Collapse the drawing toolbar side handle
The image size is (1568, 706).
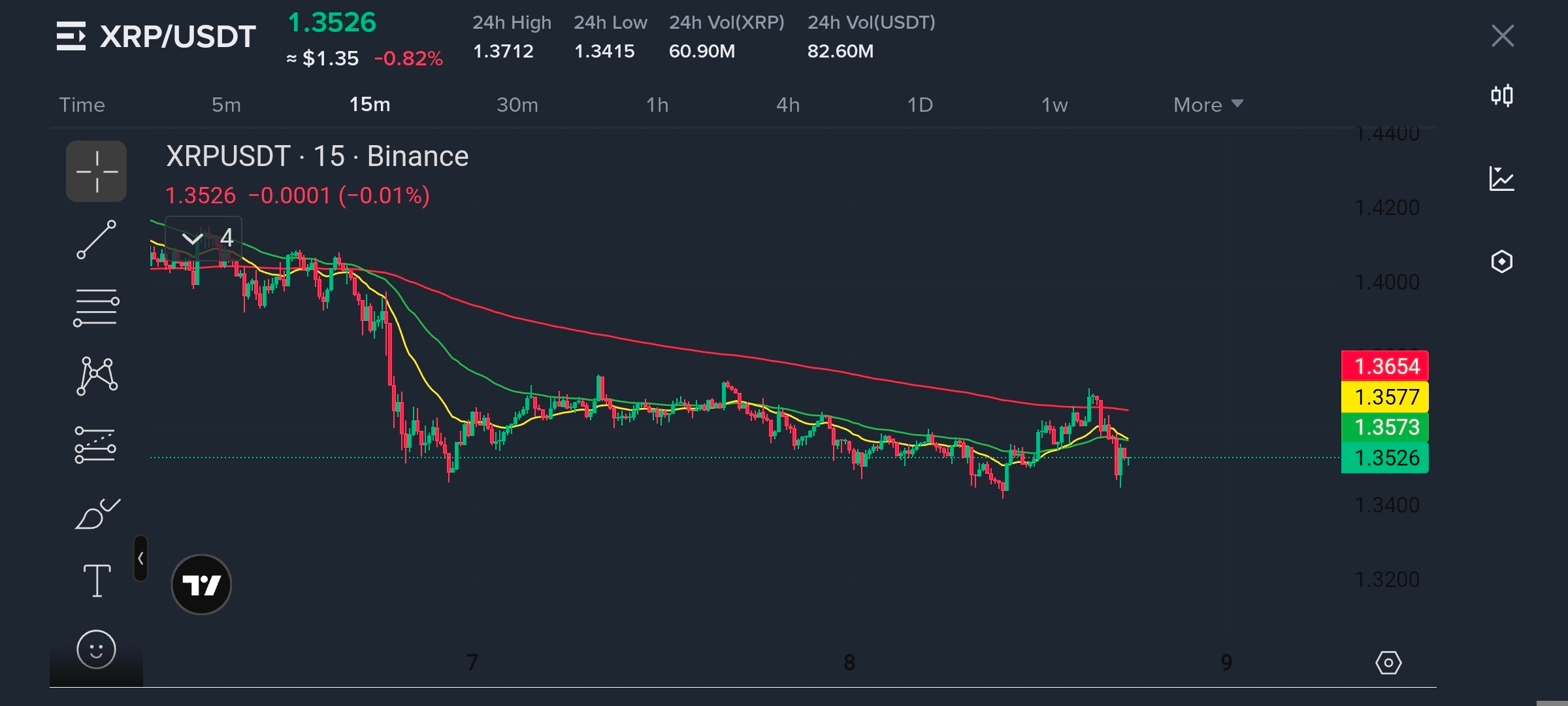point(140,558)
